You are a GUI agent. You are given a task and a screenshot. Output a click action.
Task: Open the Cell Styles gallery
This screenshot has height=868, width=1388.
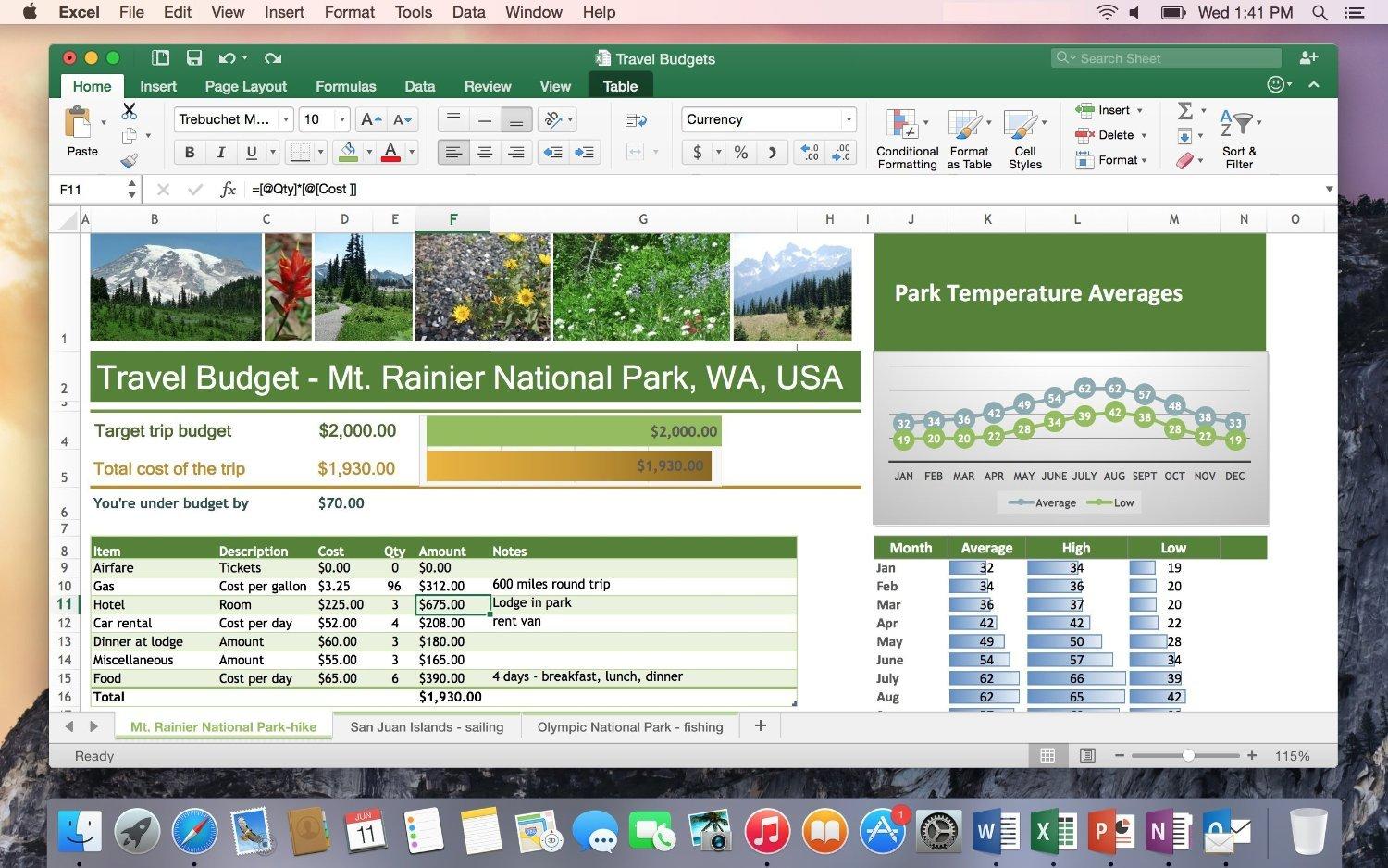(x=1024, y=137)
